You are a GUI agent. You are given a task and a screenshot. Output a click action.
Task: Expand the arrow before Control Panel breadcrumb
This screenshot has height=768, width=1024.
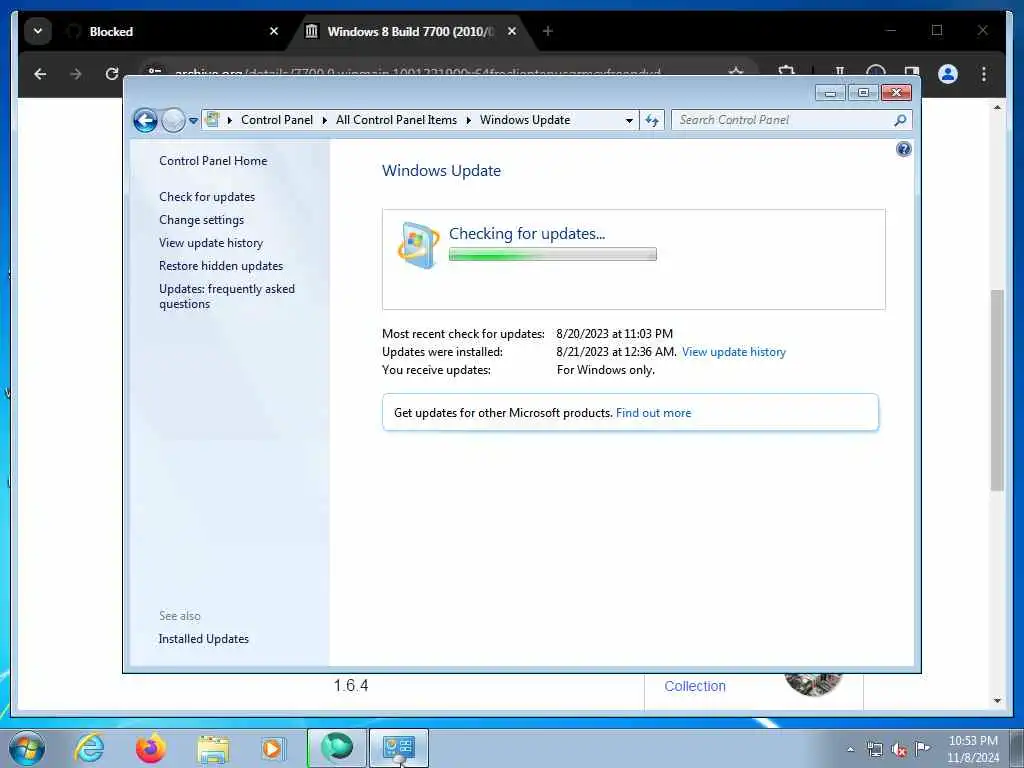(229, 120)
